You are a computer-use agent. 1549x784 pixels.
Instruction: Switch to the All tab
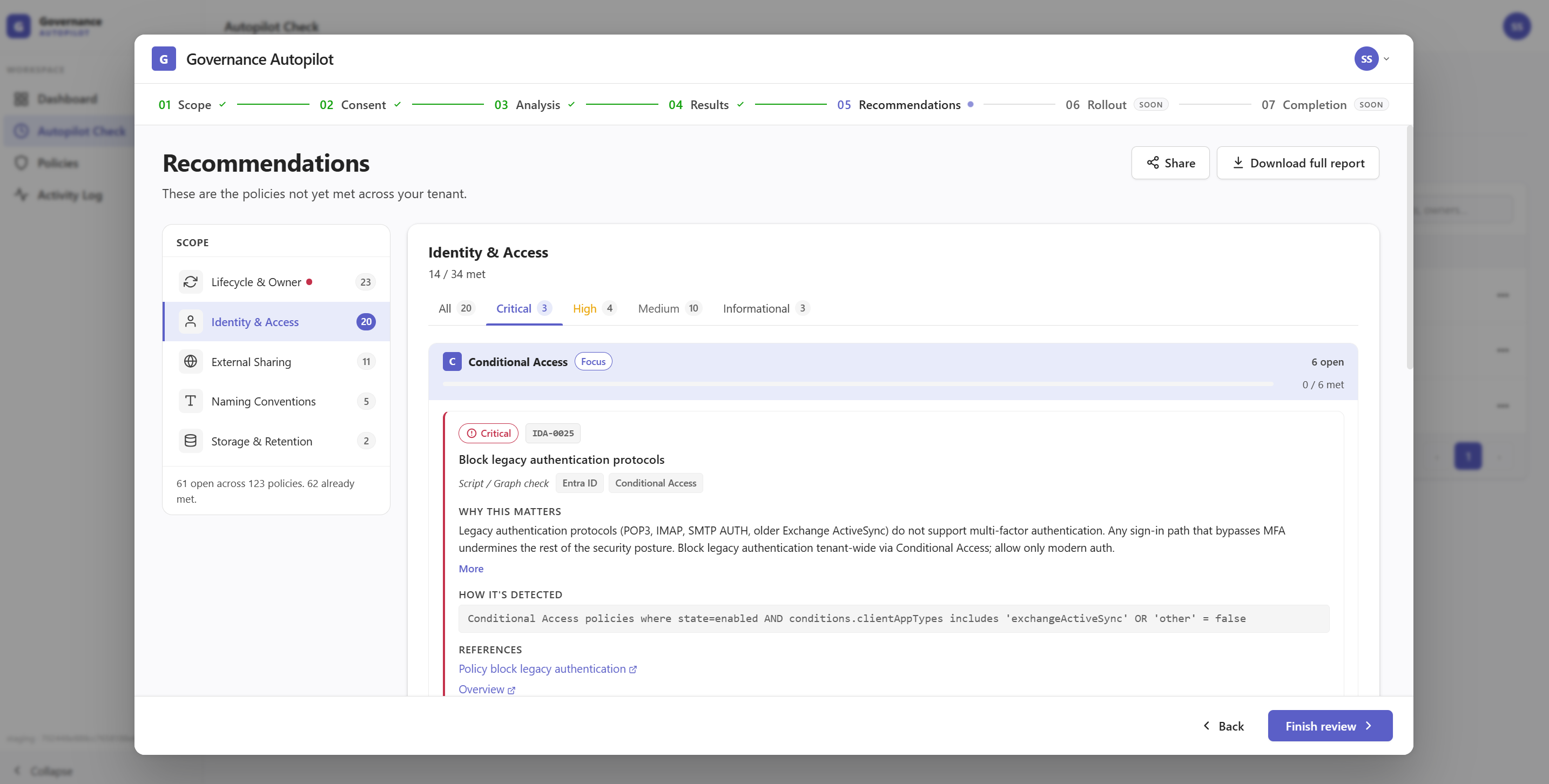[x=456, y=308]
